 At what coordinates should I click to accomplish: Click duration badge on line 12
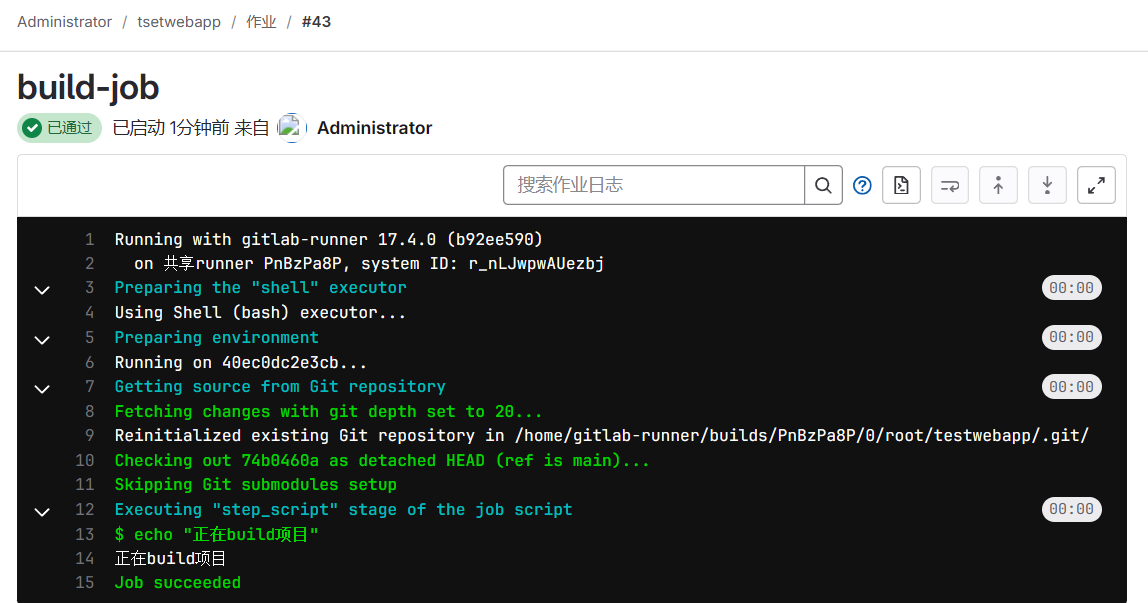(1071, 509)
